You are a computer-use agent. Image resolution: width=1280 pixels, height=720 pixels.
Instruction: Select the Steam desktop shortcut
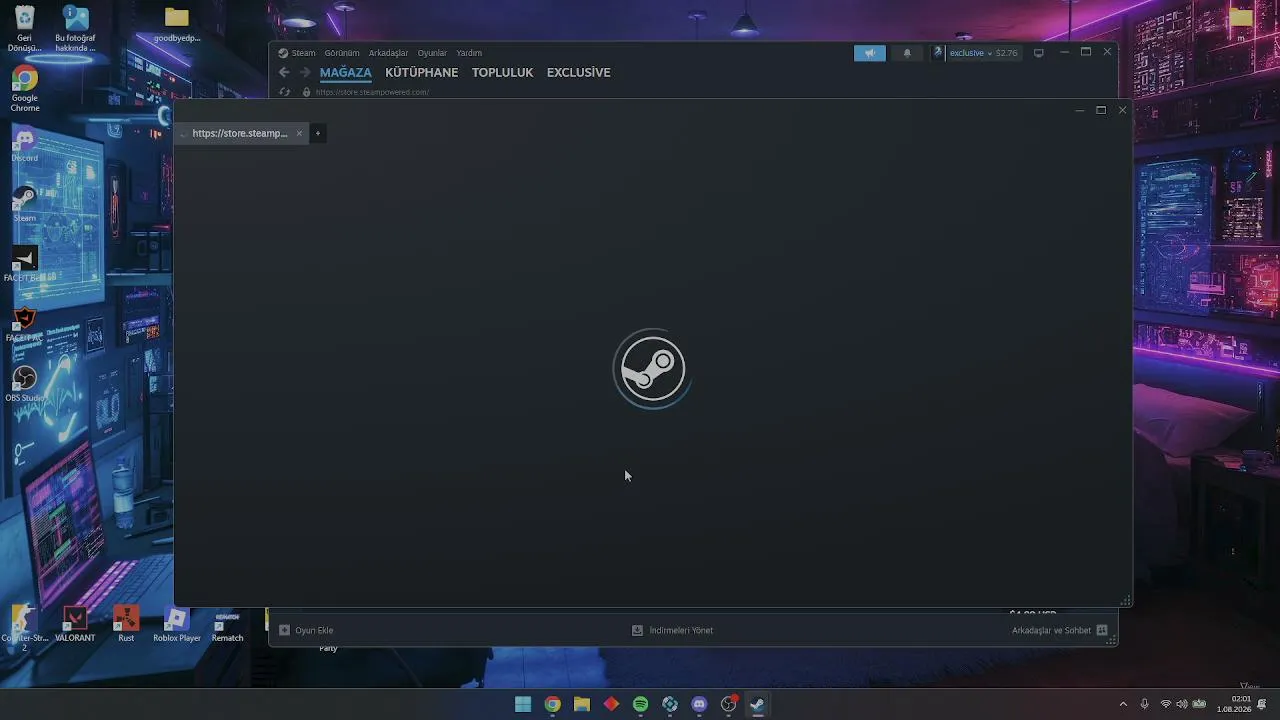(25, 205)
